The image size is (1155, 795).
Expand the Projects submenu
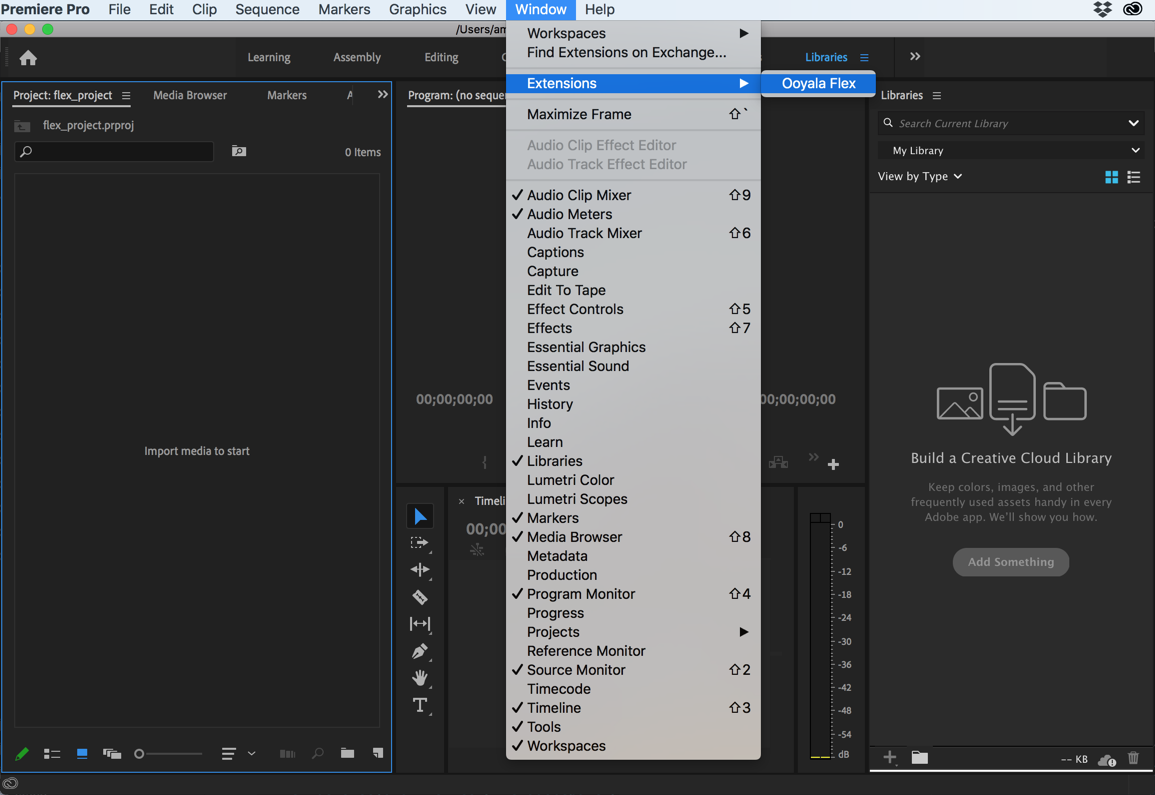633,632
